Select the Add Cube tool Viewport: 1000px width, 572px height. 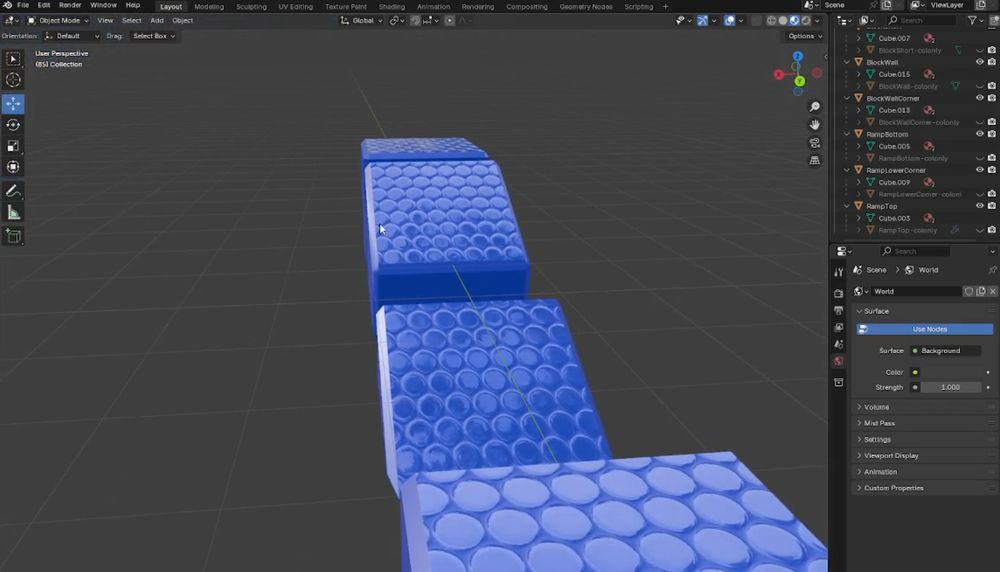coord(13,237)
